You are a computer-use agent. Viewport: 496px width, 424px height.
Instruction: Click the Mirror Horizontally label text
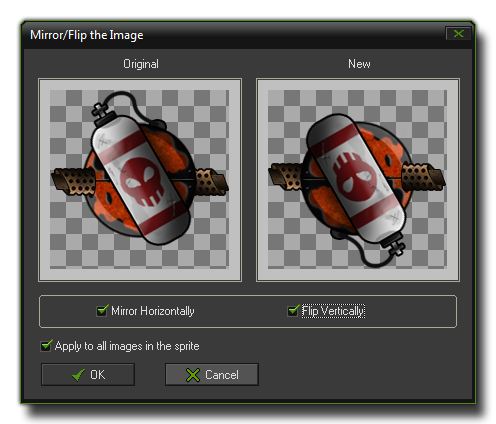click(x=153, y=311)
